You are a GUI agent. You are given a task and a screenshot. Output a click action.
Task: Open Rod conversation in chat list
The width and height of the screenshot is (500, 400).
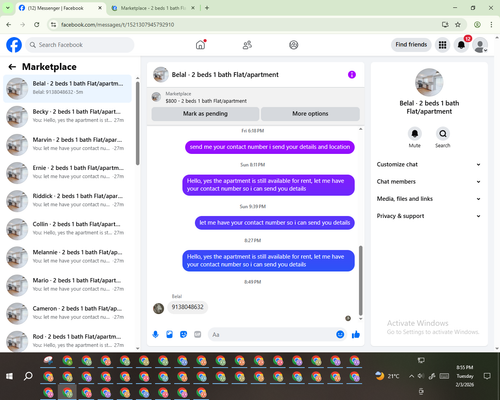tap(67, 341)
